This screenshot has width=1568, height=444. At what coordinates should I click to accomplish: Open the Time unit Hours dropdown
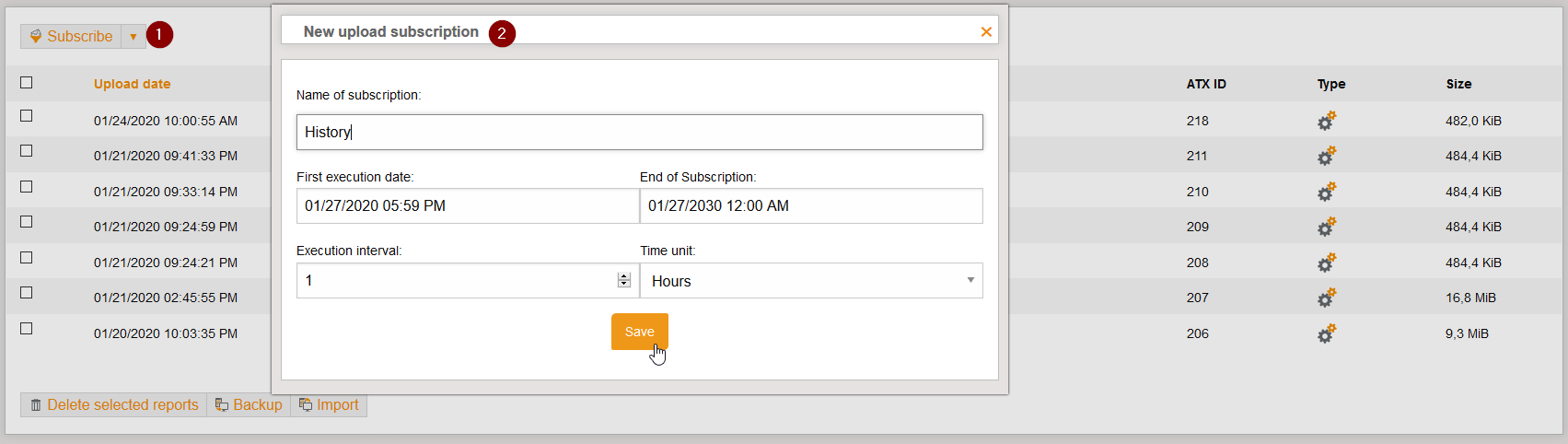(810, 281)
